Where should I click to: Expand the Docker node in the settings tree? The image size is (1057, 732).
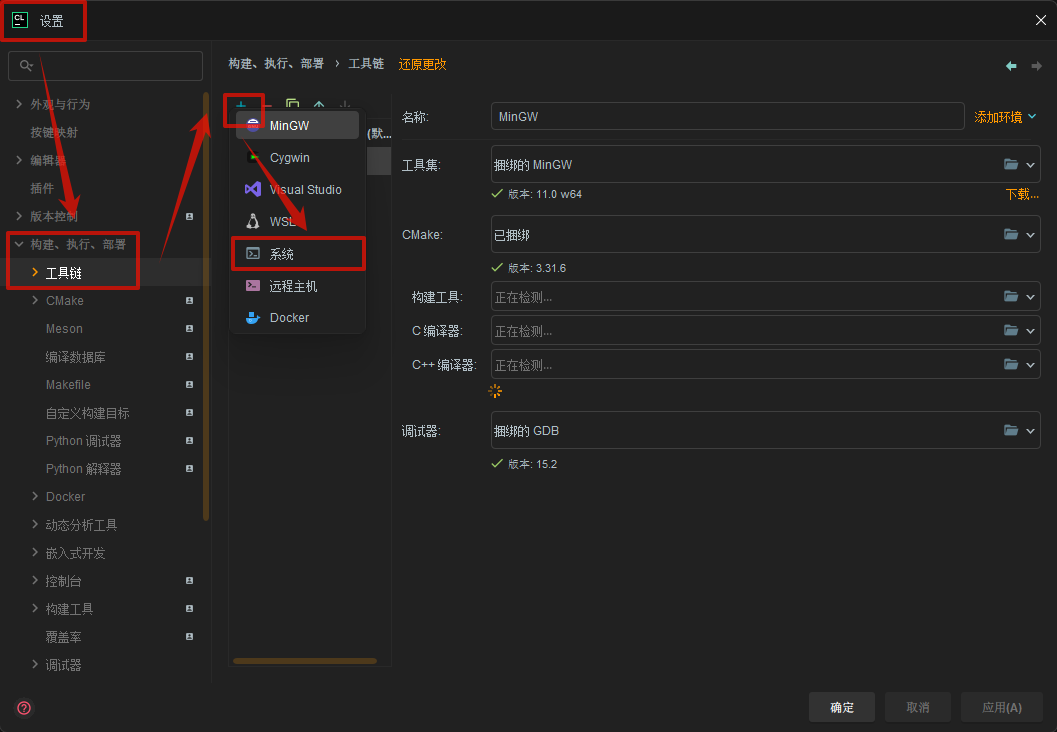click(x=35, y=496)
